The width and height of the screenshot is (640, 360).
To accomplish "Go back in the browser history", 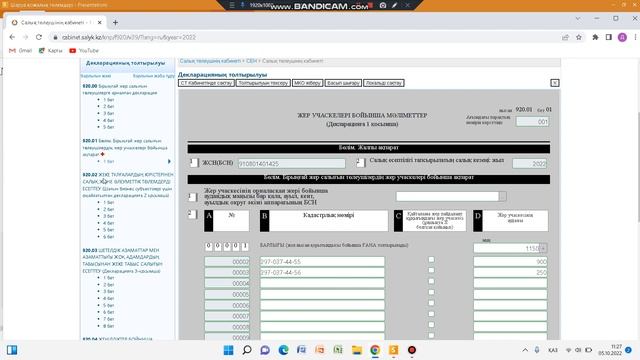I will coord(12,37).
